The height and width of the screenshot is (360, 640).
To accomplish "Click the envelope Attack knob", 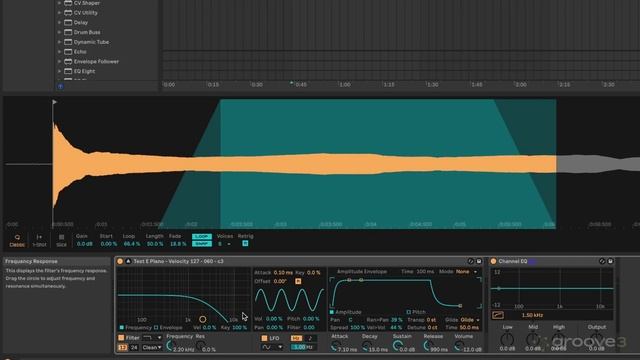I will coord(335,346).
